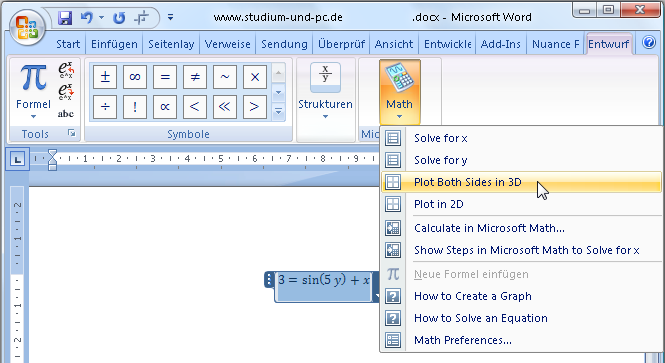Open Math Preferences
This screenshot has height=363, width=665.
(x=521, y=340)
